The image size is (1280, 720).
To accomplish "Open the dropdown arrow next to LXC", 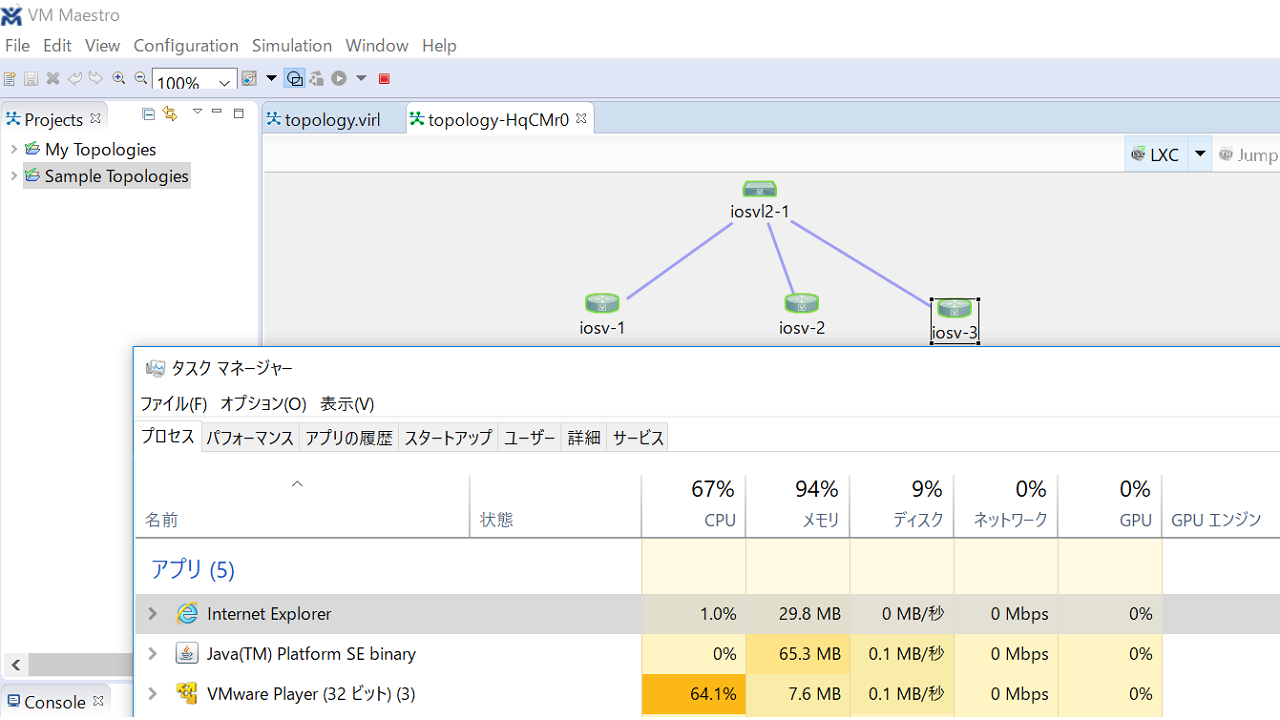I will click(x=1199, y=155).
